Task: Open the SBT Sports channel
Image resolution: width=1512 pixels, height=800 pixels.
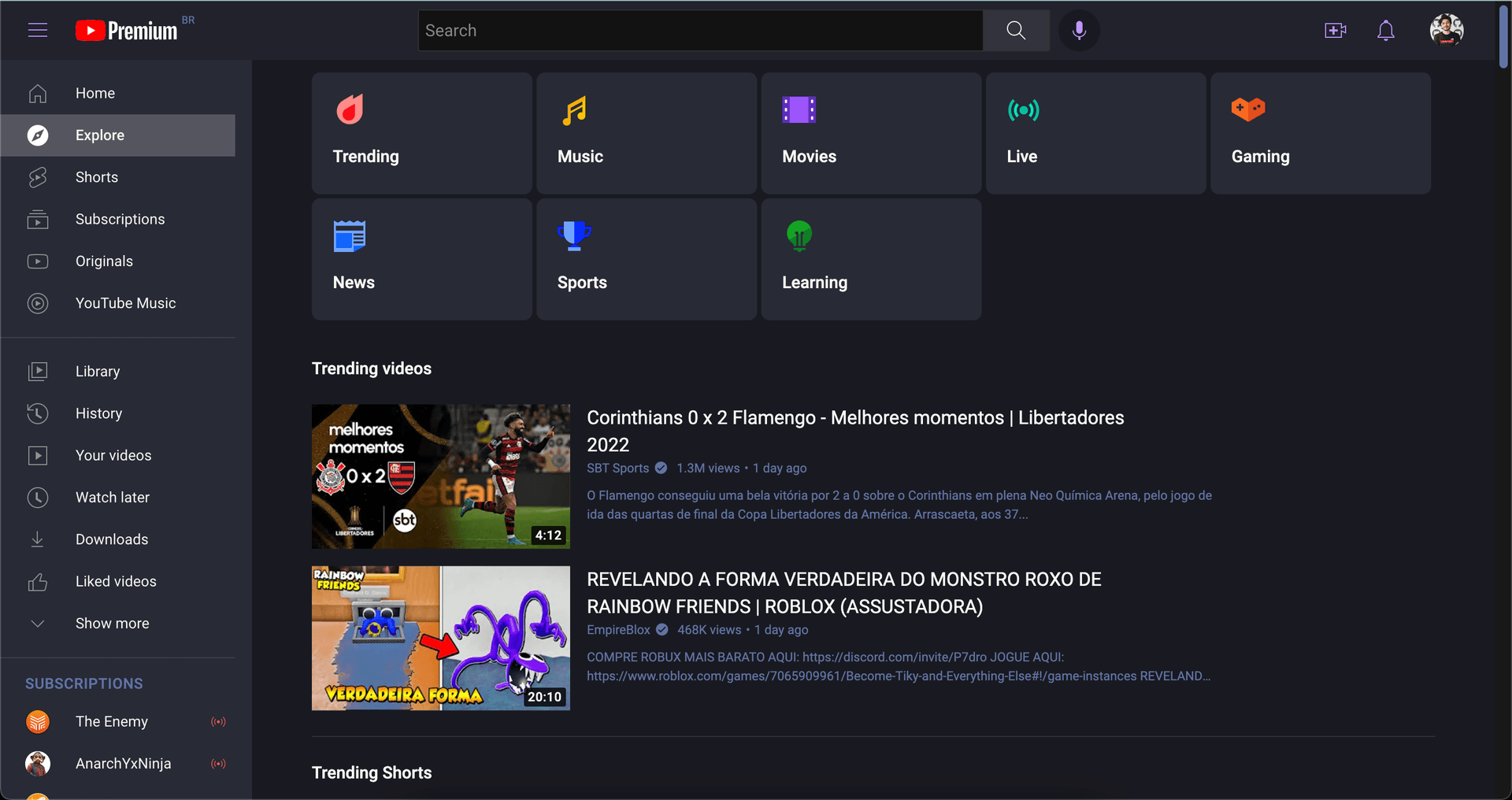Action: [617, 468]
